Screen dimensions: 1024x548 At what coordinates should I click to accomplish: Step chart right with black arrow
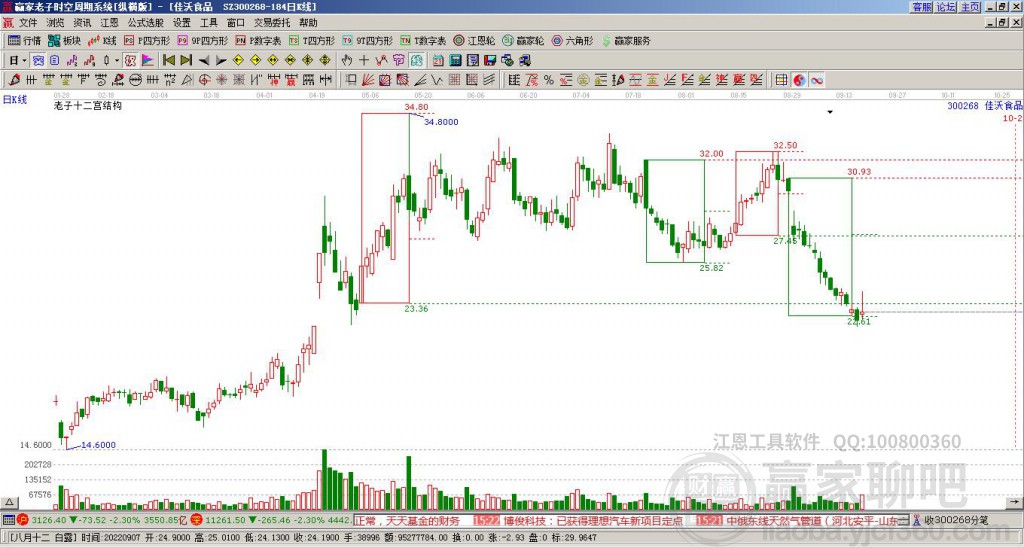[221, 61]
